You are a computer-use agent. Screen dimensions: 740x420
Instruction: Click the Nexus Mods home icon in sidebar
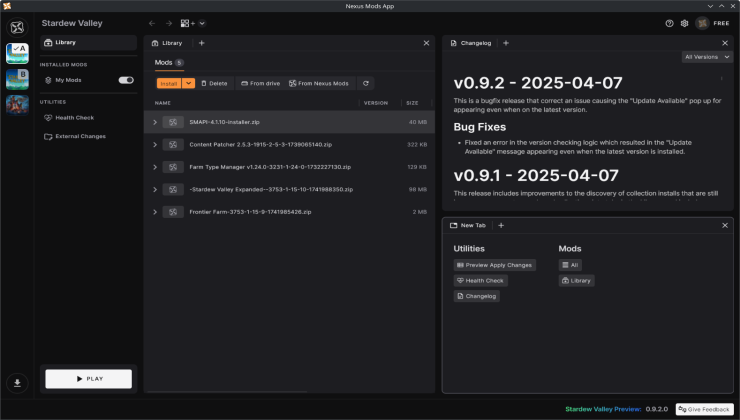pos(17,27)
